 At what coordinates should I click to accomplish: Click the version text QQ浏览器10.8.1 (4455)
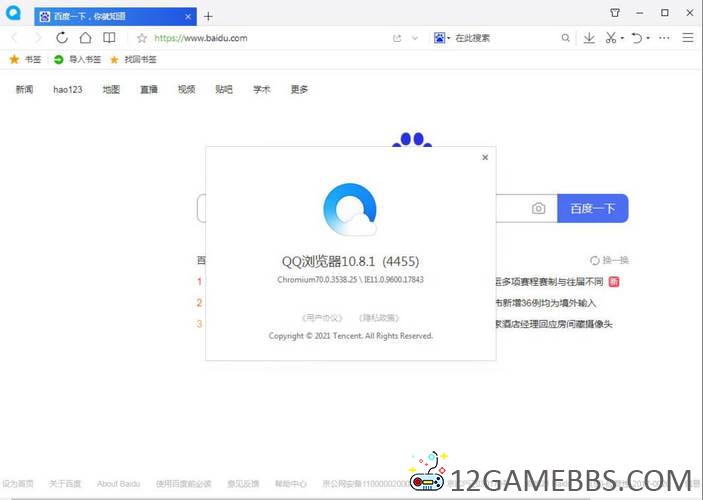click(x=350, y=261)
